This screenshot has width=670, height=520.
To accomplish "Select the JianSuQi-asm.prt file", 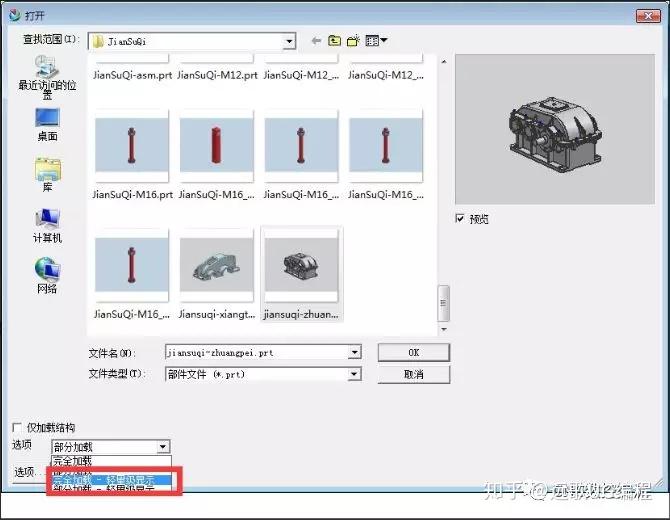I will pyautogui.click(x=132, y=75).
